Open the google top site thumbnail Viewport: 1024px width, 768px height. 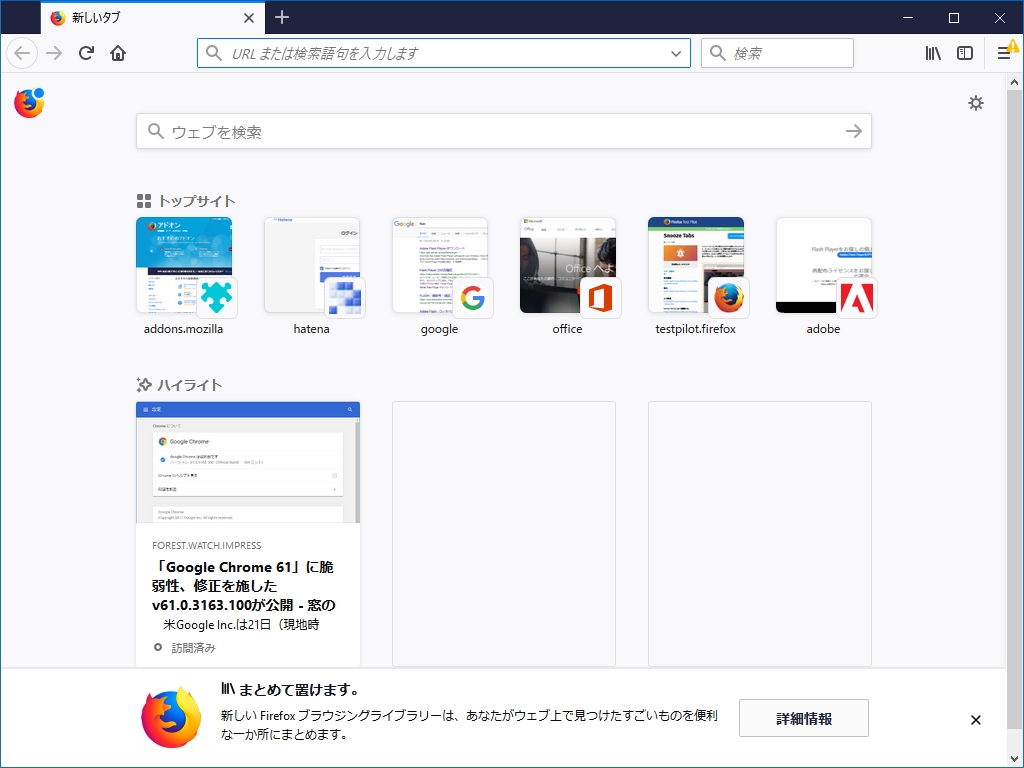tap(440, 265)
